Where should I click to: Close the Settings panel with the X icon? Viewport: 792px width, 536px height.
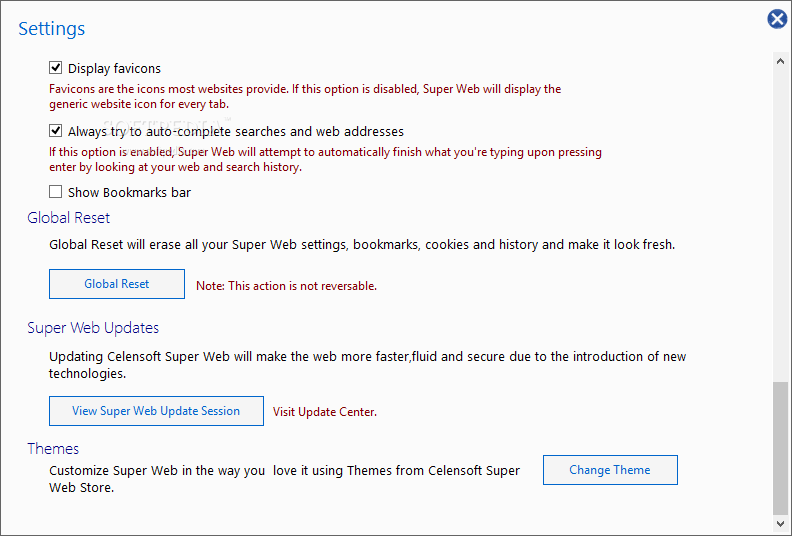click(777, 19)
